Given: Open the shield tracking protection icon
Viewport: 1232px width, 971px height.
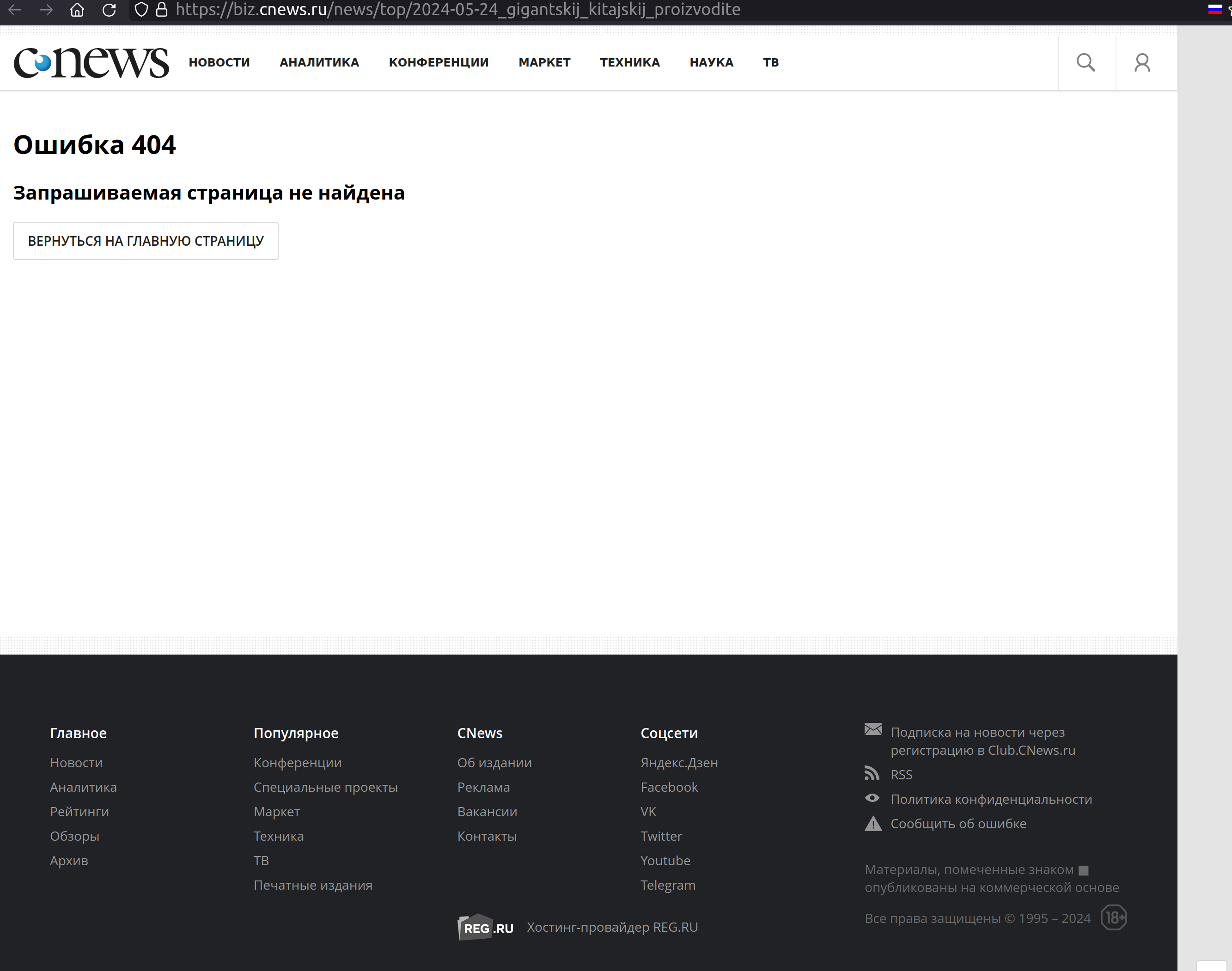Looking at the screenshot, I should 141,10.
